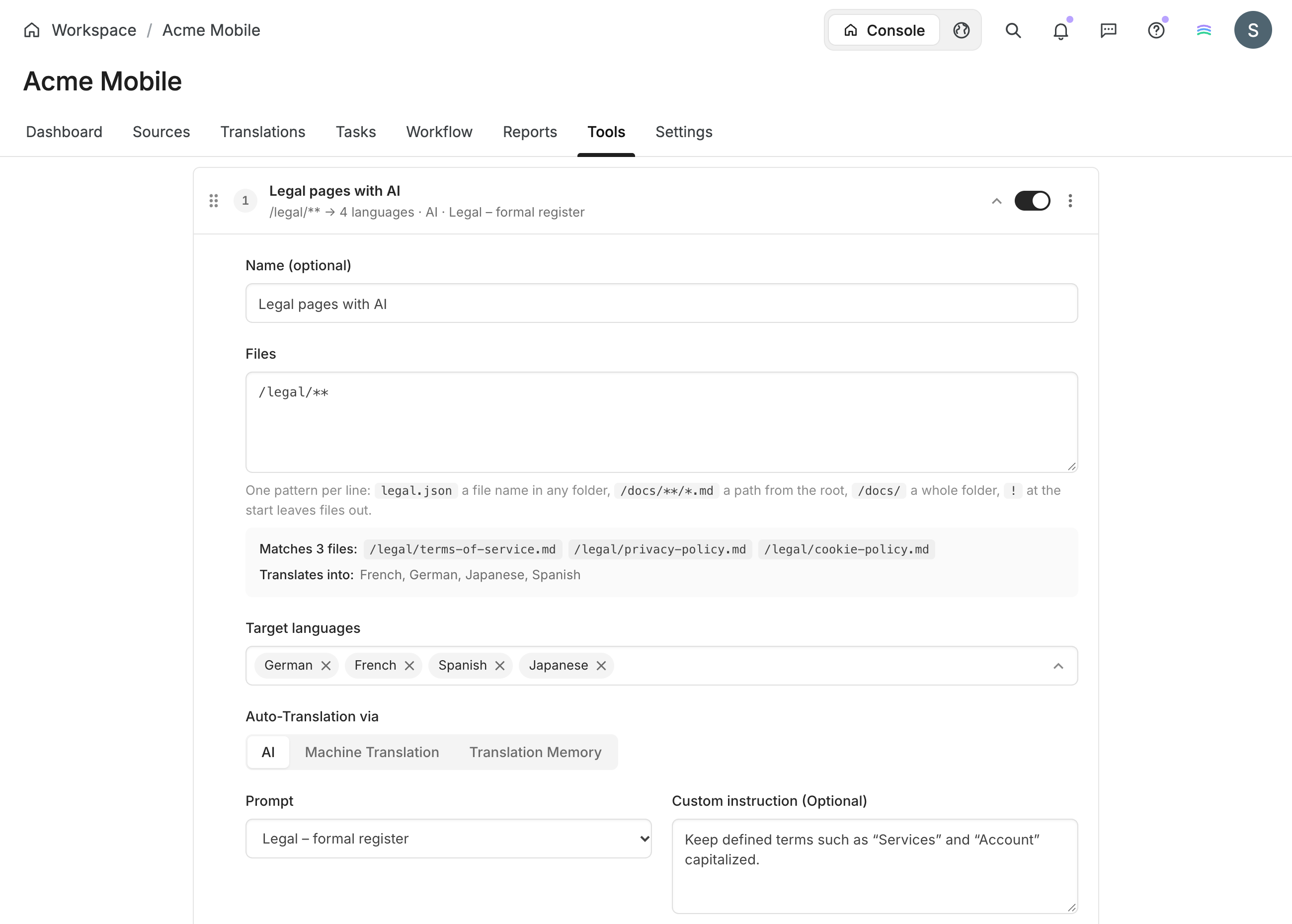Open the user avatar S menu
1292x924 pixels.
coord(1253,30)
